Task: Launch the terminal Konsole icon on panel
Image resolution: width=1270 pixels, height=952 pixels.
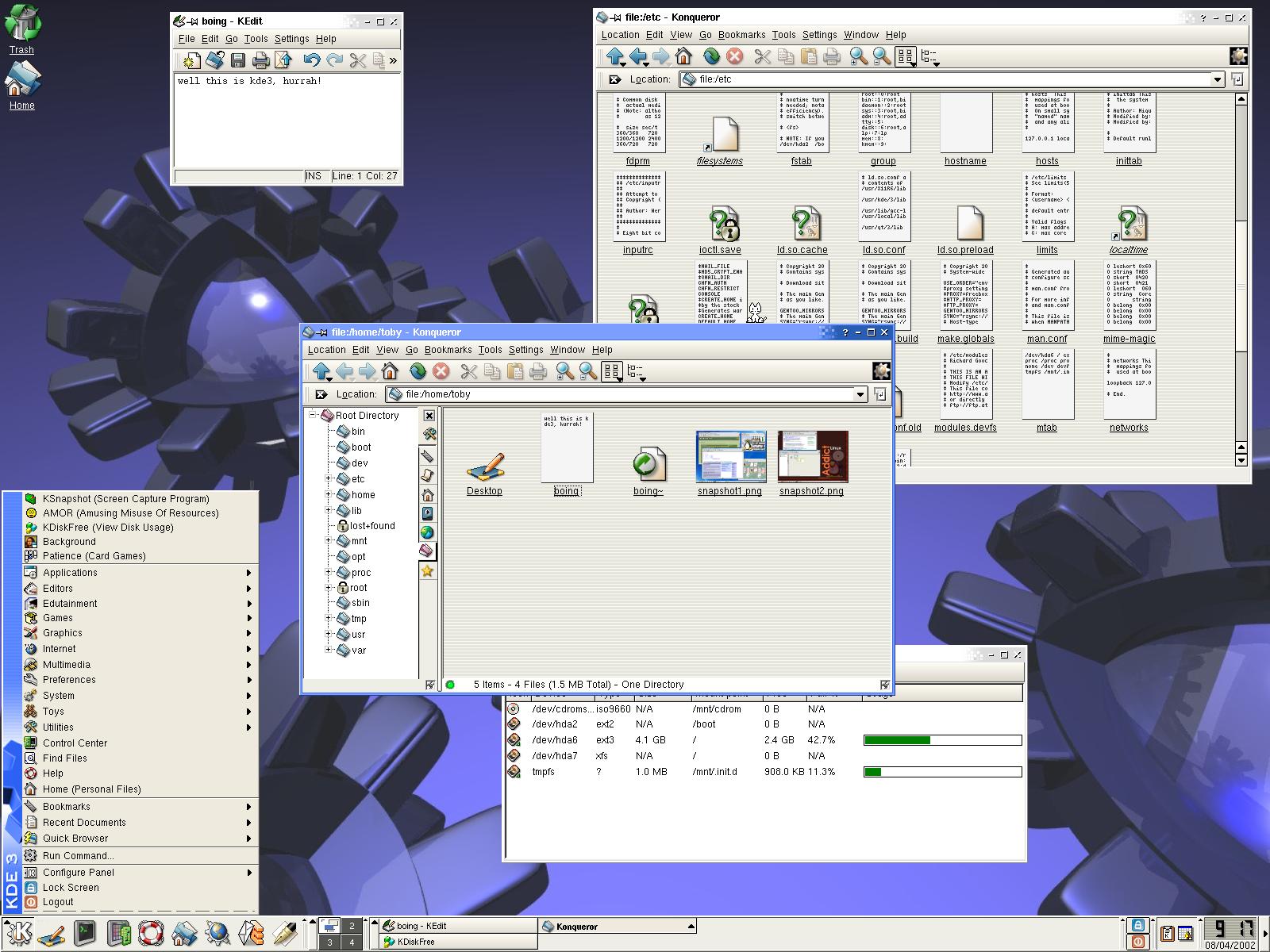Action: pos(85,933)
